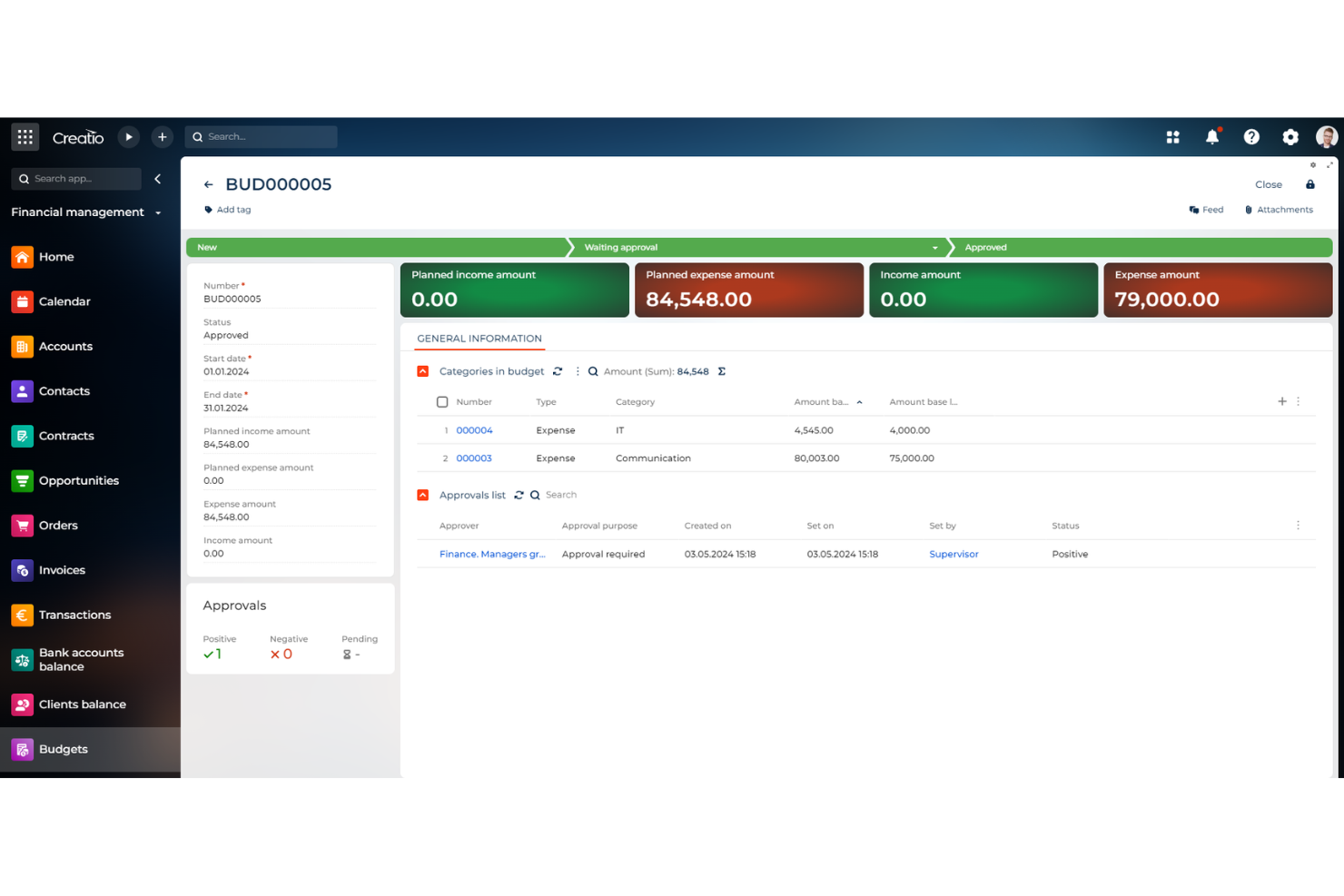
Task: Click the plus quick-add icon in top bar
Action: point(163,137)
